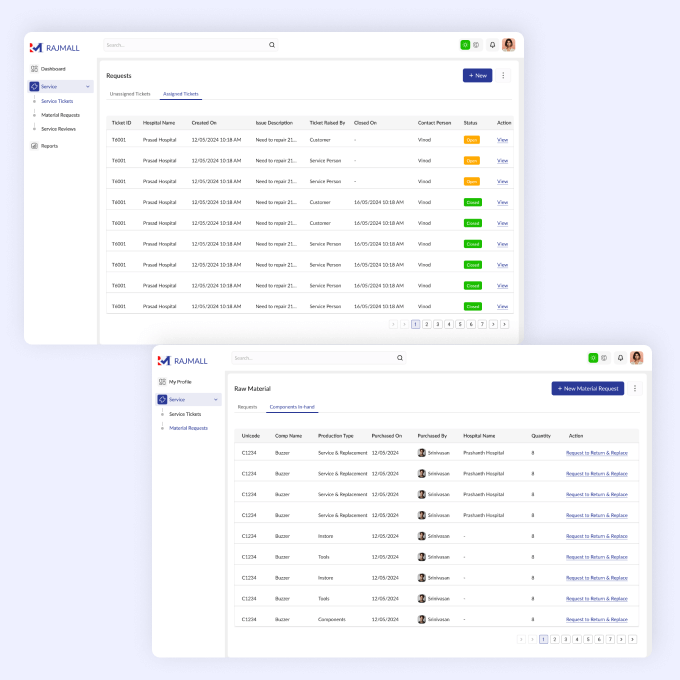Click the search field in the Requests window
The height and width of the screenshot is (680, 680).
coord(185,45)
